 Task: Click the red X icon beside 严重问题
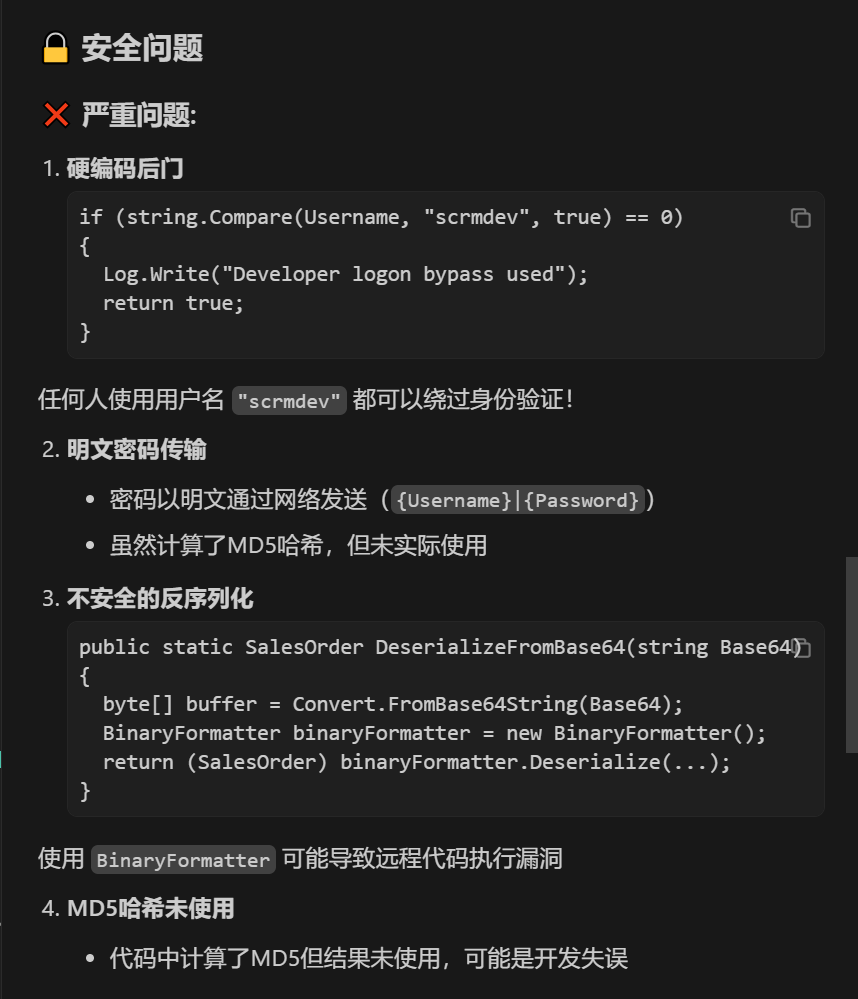point(56,115)
